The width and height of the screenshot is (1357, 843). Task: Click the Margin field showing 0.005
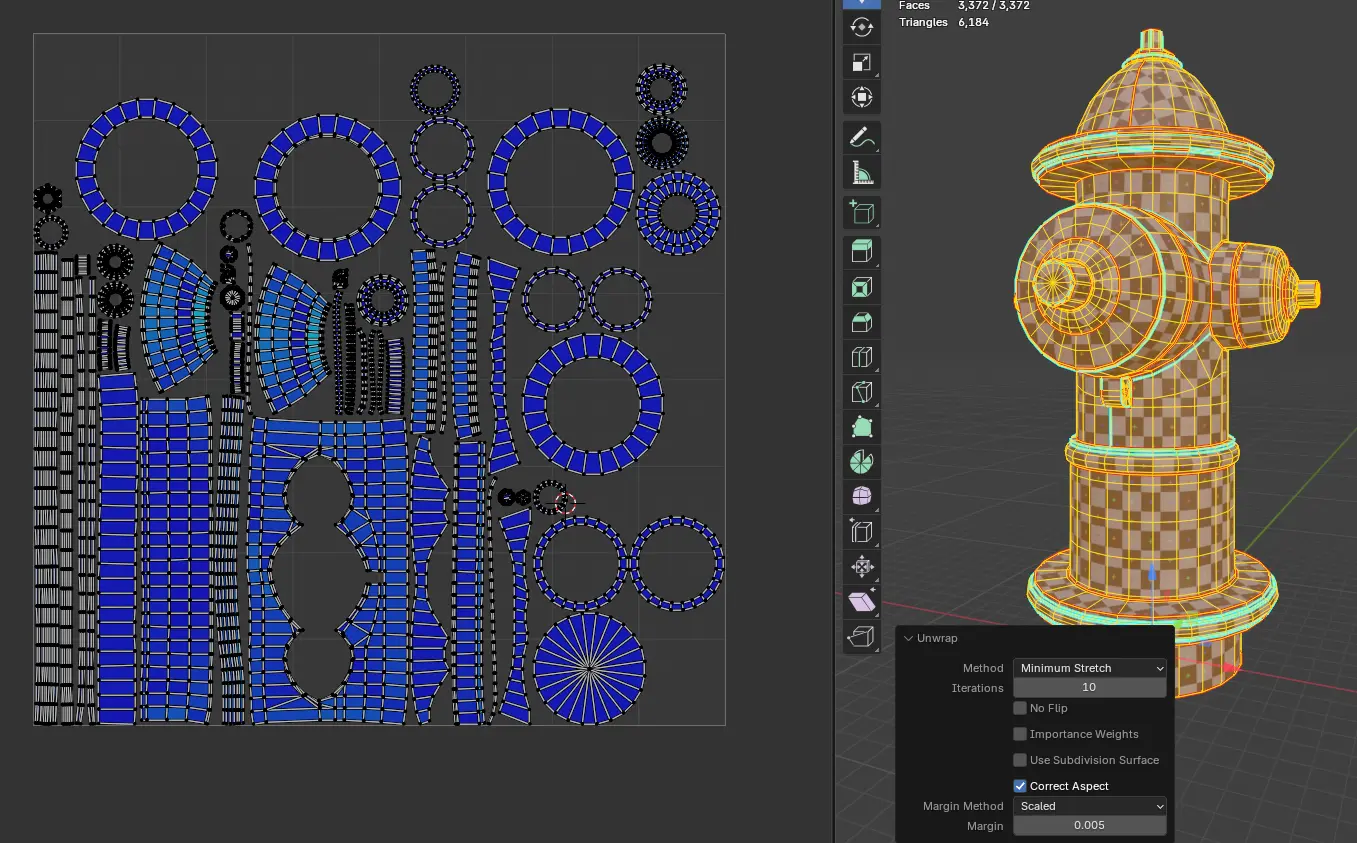pyautogui.click(x=1090, y=826)
